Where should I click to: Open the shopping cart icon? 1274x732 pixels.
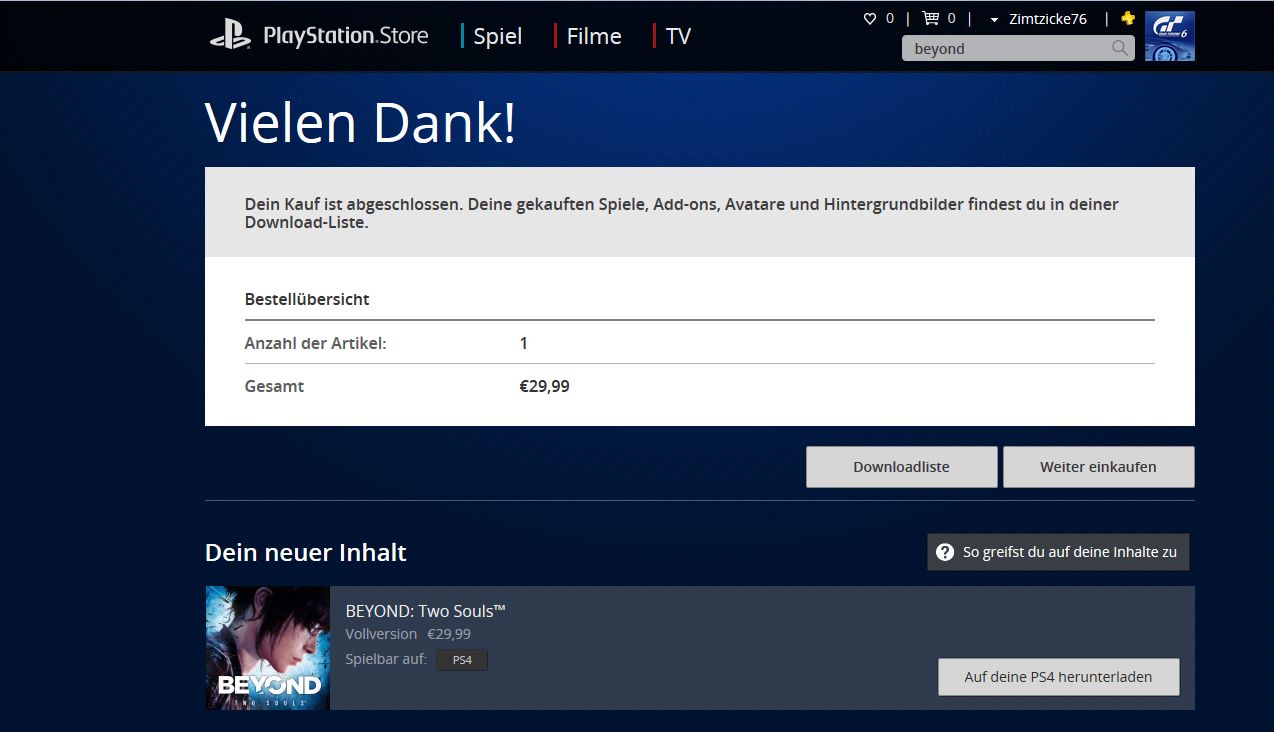pos(931,18)
